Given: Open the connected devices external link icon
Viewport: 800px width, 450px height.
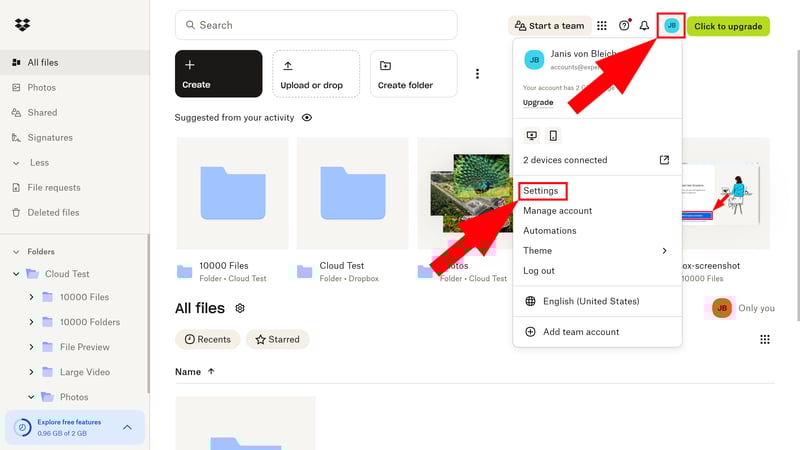Looking at the screenshot, I should coord(664,160).
